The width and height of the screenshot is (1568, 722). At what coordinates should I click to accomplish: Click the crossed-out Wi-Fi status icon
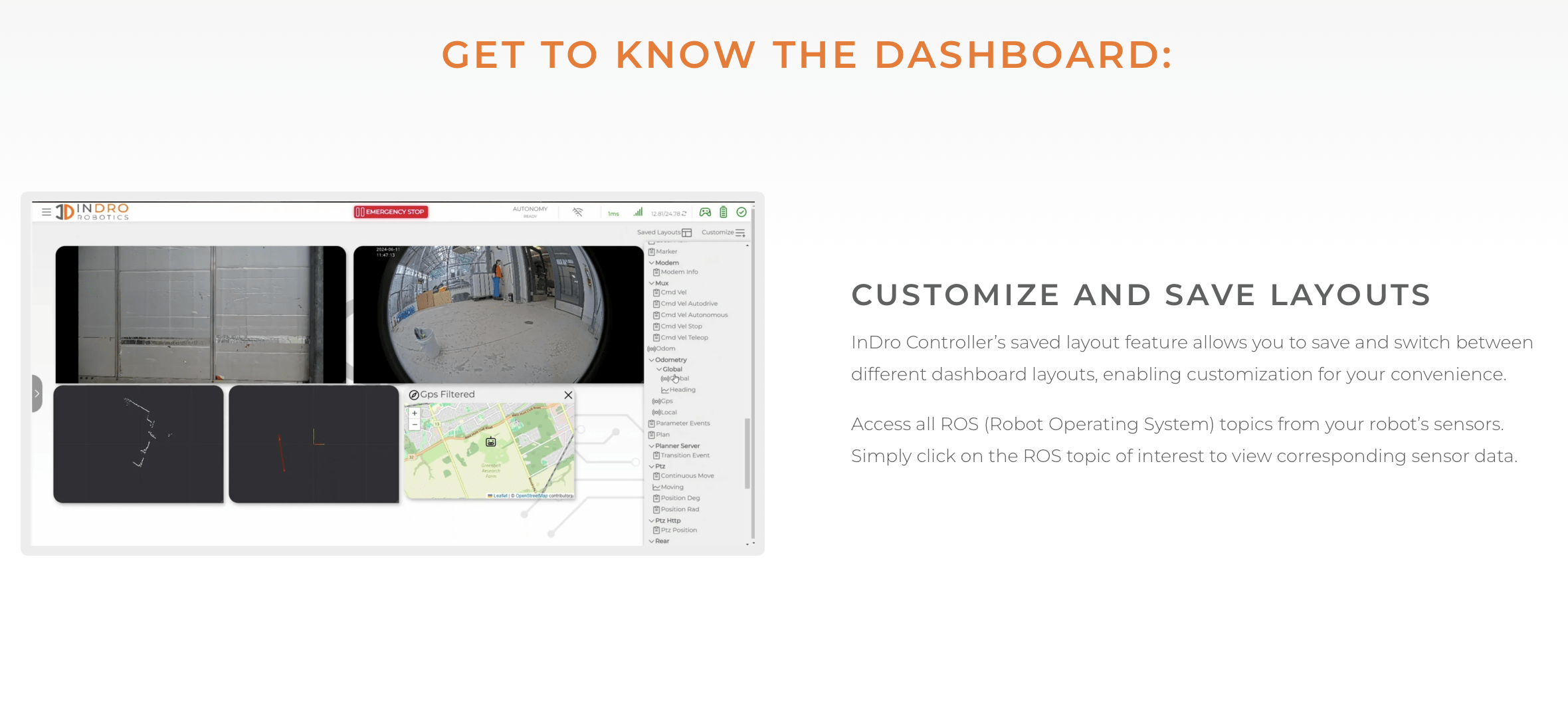(578, 212)
